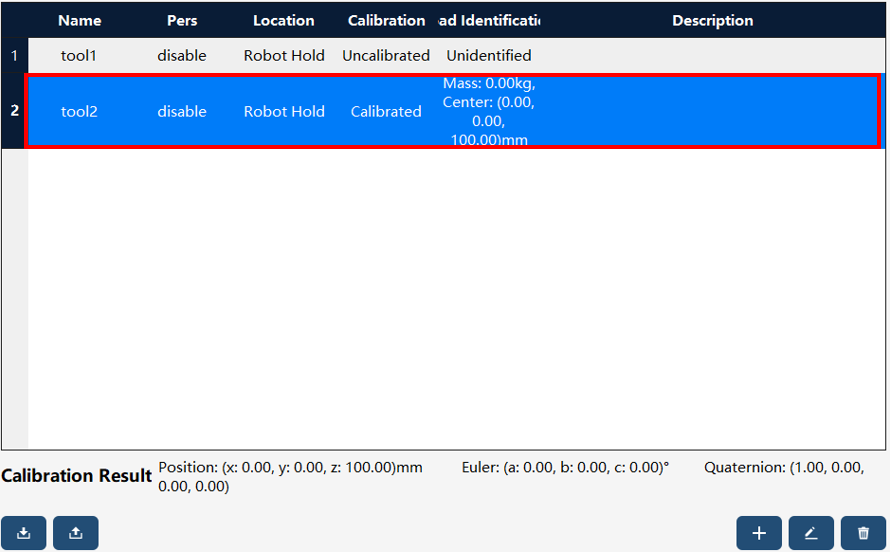Screen dimensions: 890x558
Task: Click the Calibration column header
Action: [x=386, y=20]
